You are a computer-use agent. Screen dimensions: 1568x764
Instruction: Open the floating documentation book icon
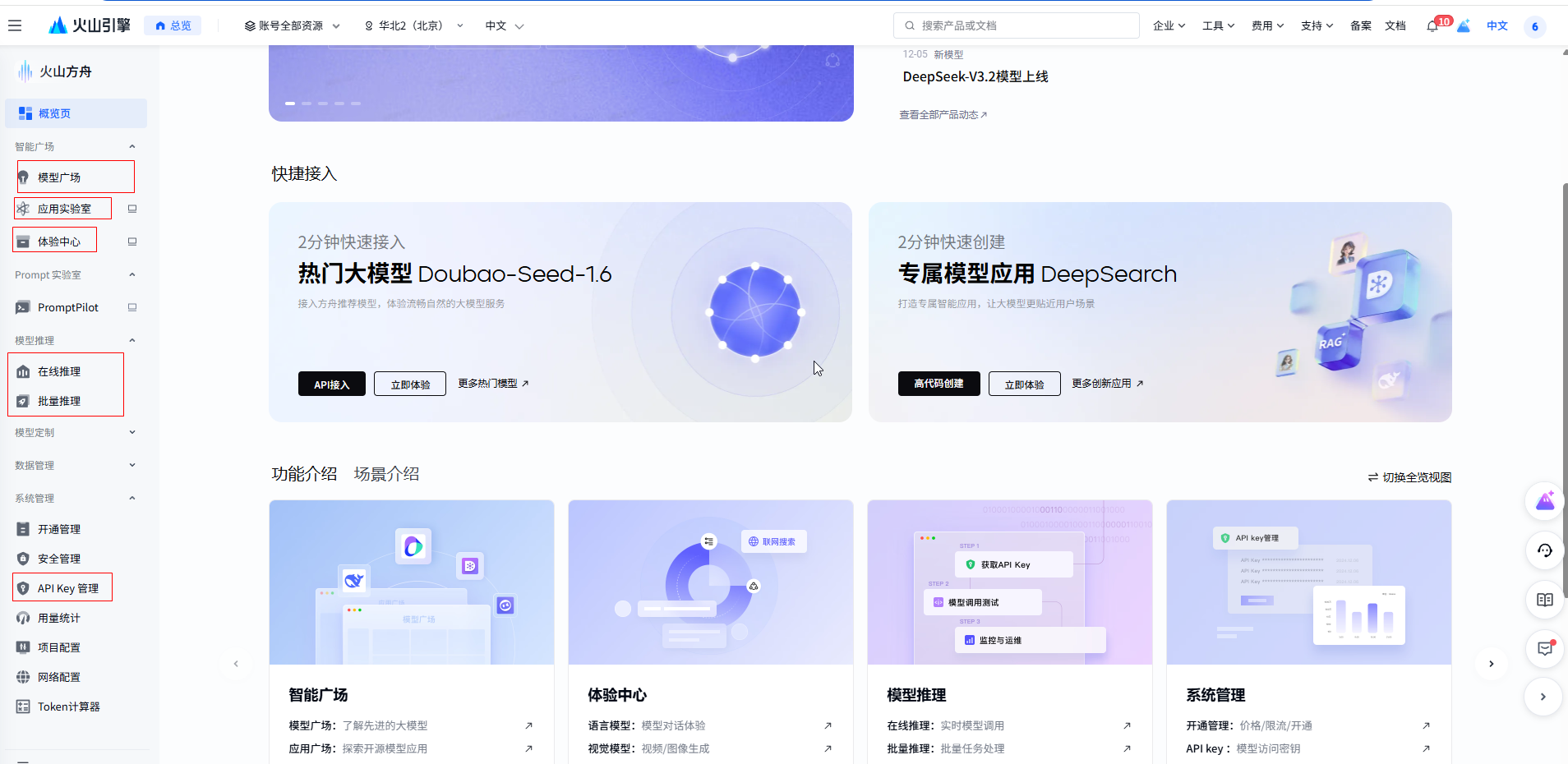tap(1545, 600)
